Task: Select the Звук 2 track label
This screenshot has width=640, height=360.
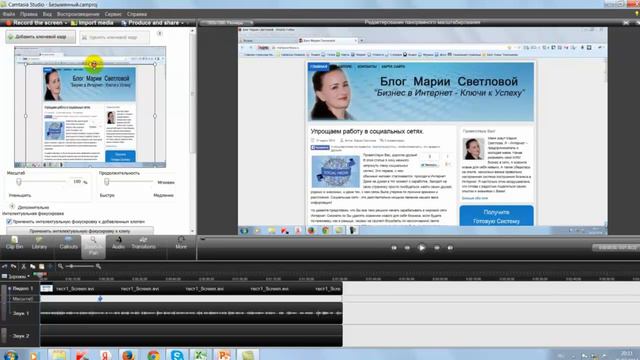Action: [21, 336]
